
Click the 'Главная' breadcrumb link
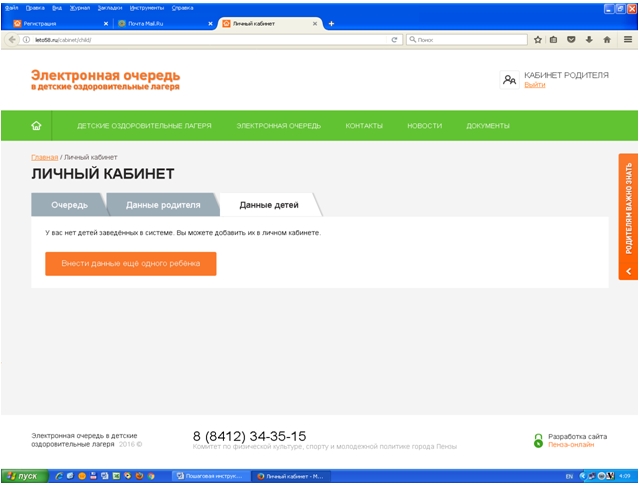pos(44,157)
